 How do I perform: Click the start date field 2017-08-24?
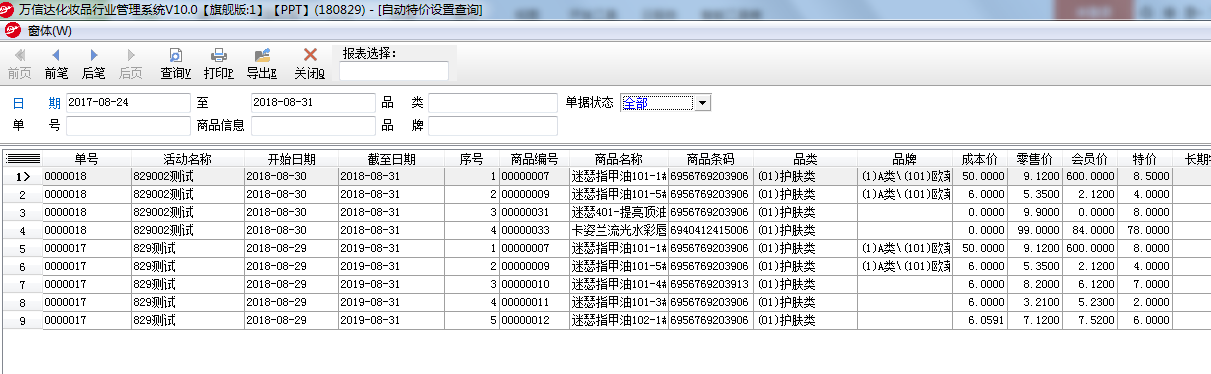(128, 103)
